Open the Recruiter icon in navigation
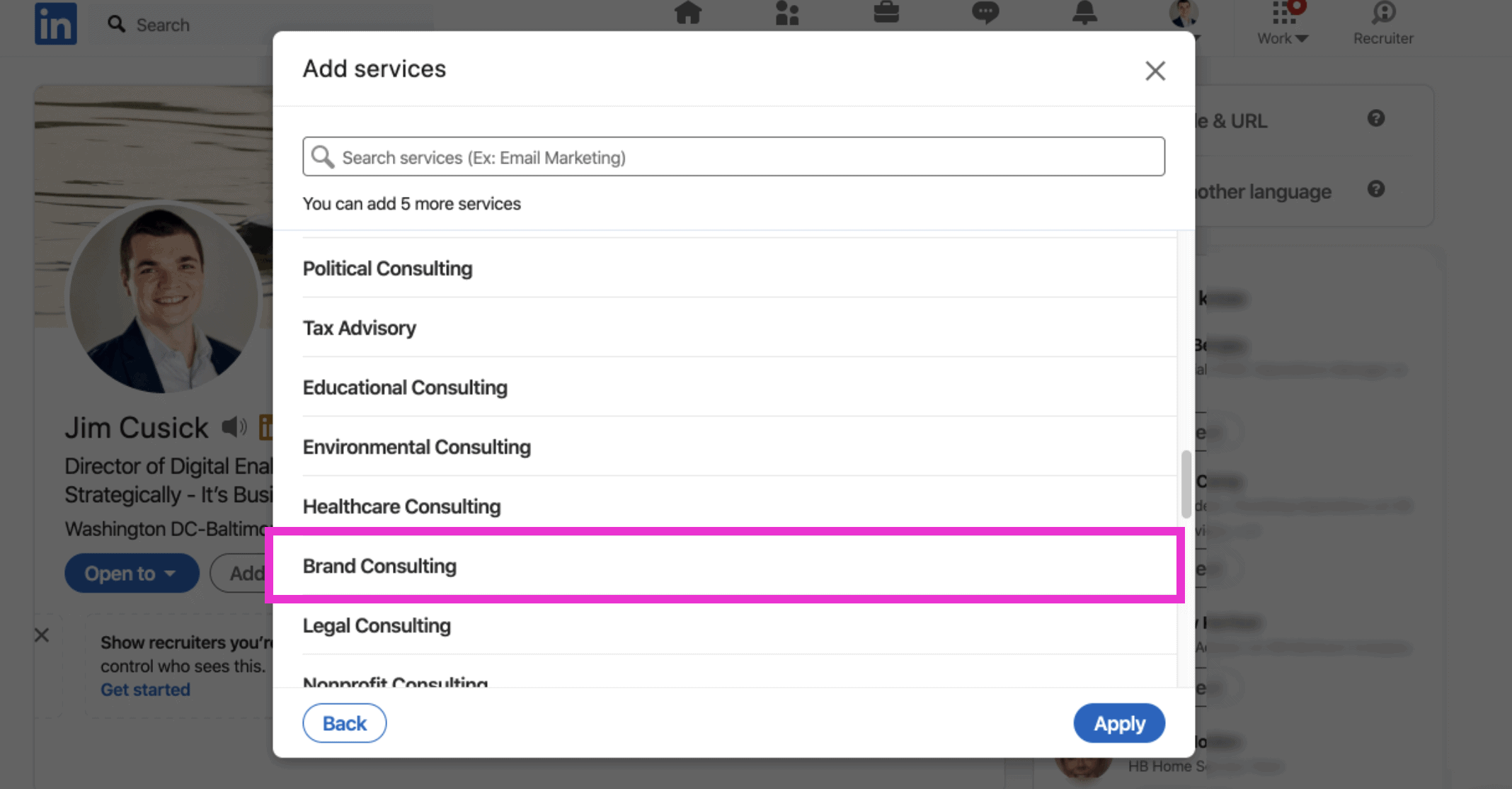 [x=1383, y=23]
